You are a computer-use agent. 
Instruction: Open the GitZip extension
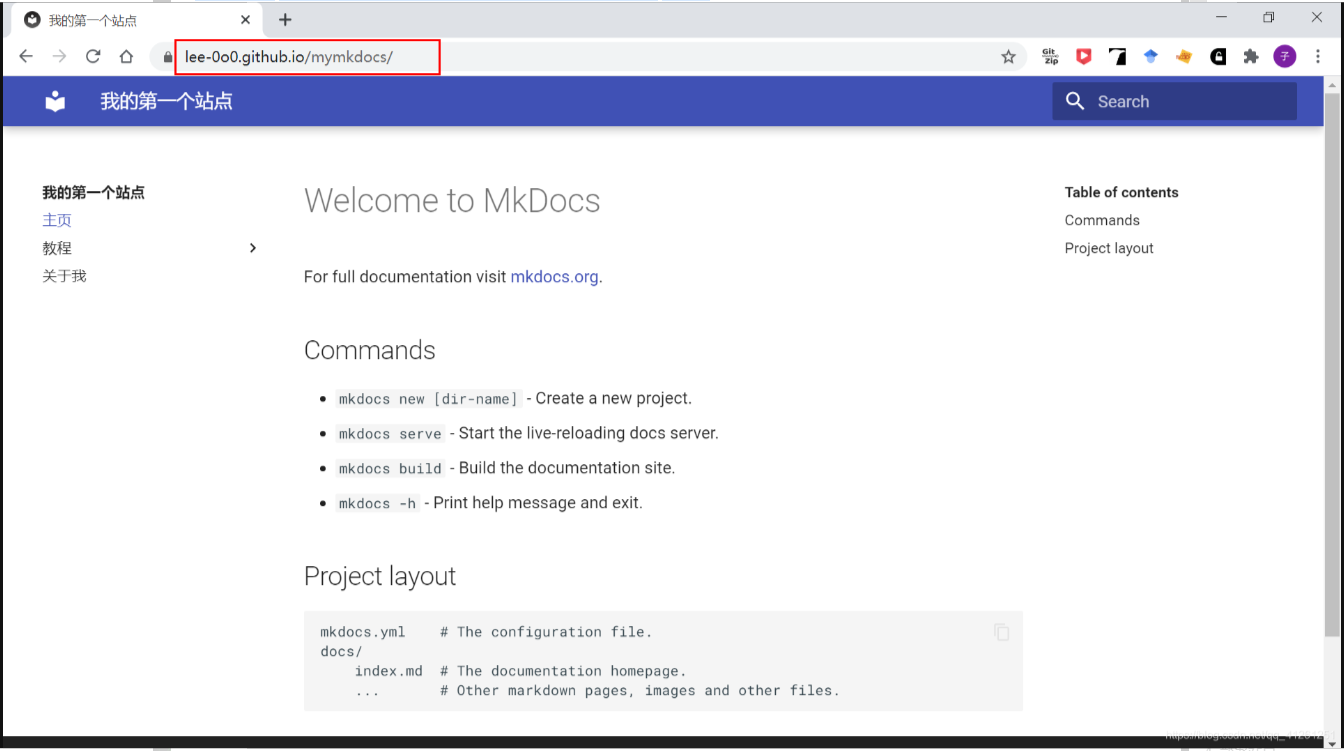1050,57
